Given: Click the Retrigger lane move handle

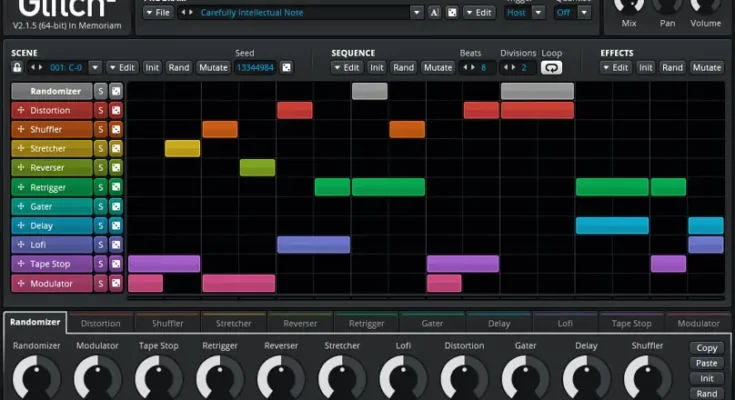Looking at the screenshot, I should point(21,187).
